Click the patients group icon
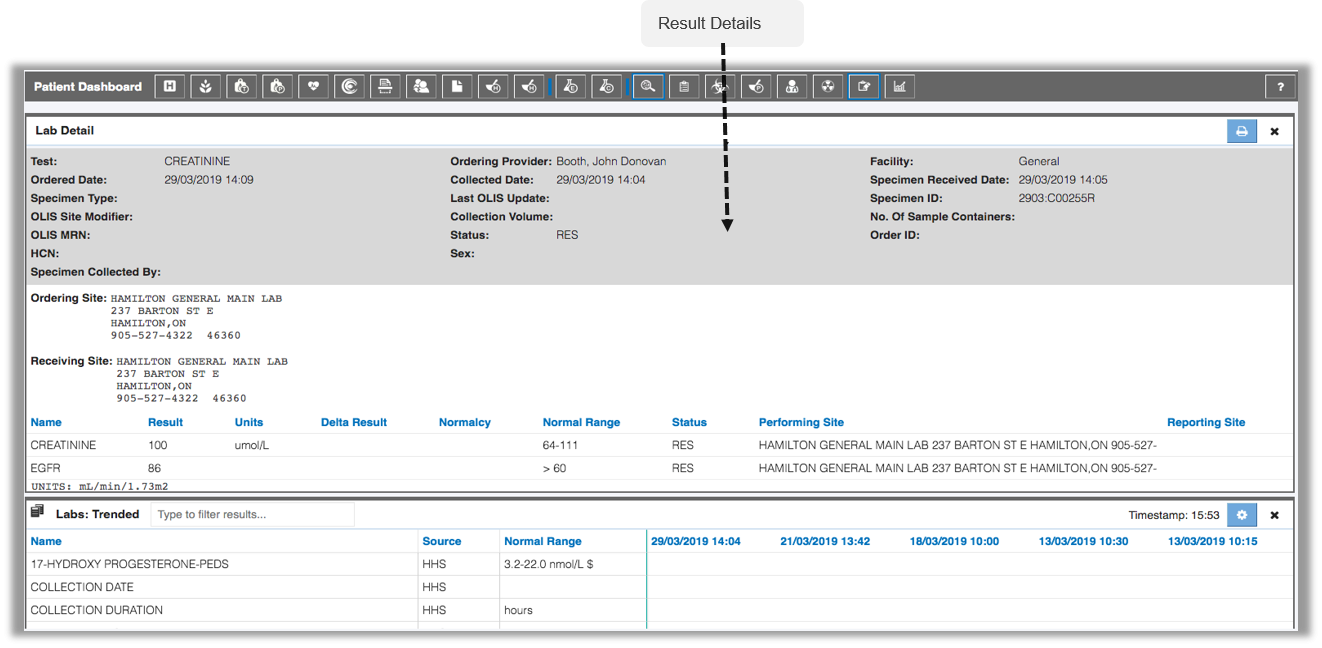 (x=421, y=86)
